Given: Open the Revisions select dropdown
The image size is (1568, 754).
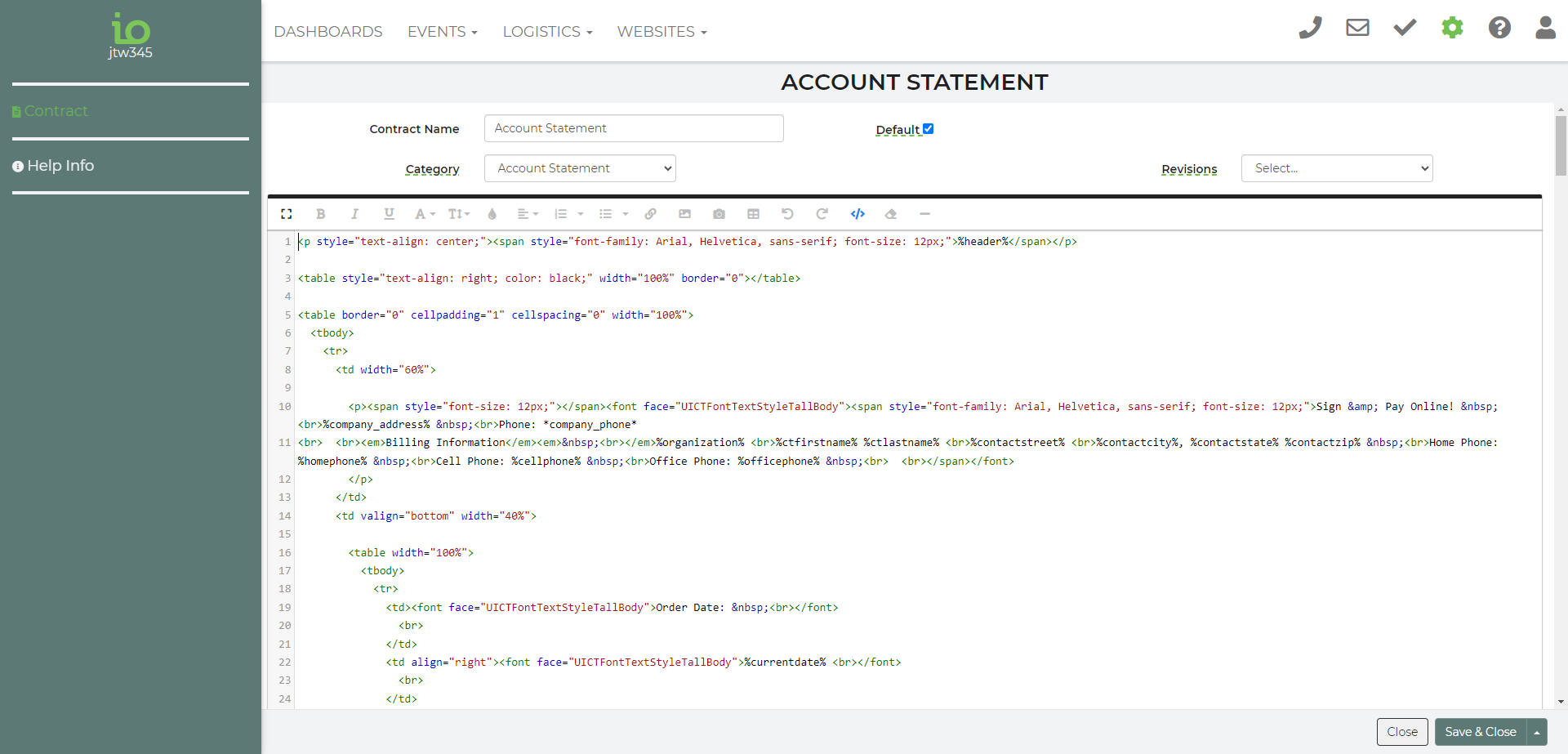Looking at the screenshot, I should (1336, 168).
